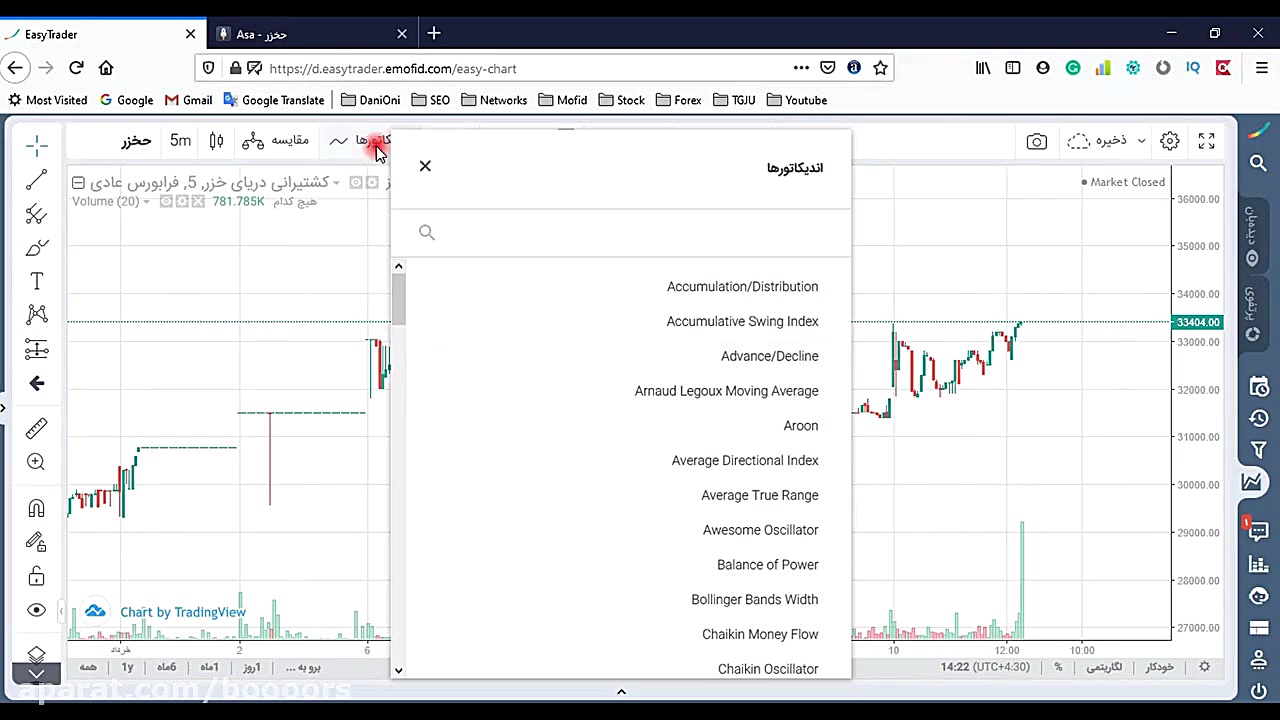
Task: Activate the zoom in tool
Action: coord(37,462)
